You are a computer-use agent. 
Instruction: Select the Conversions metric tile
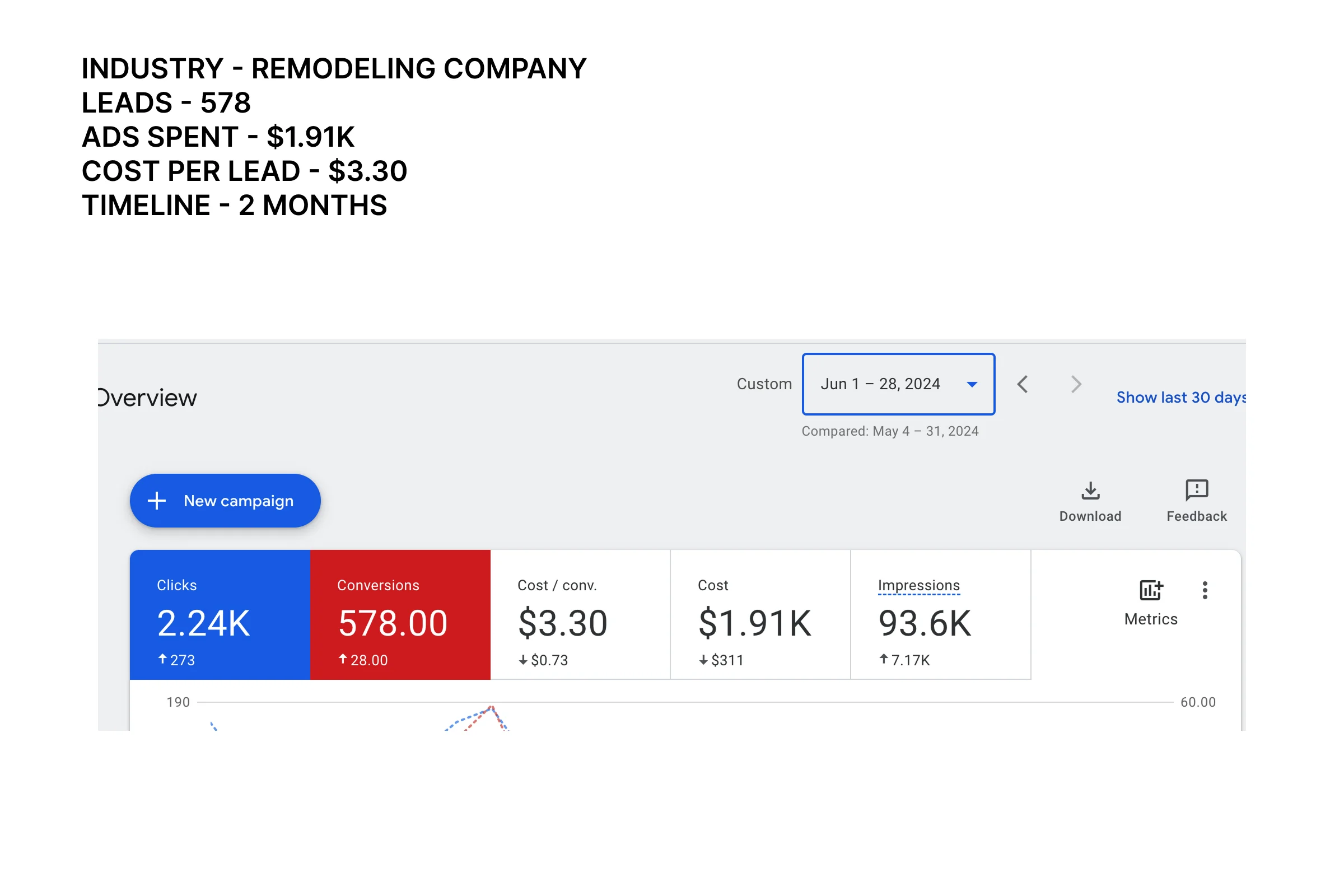click(400, 615)
